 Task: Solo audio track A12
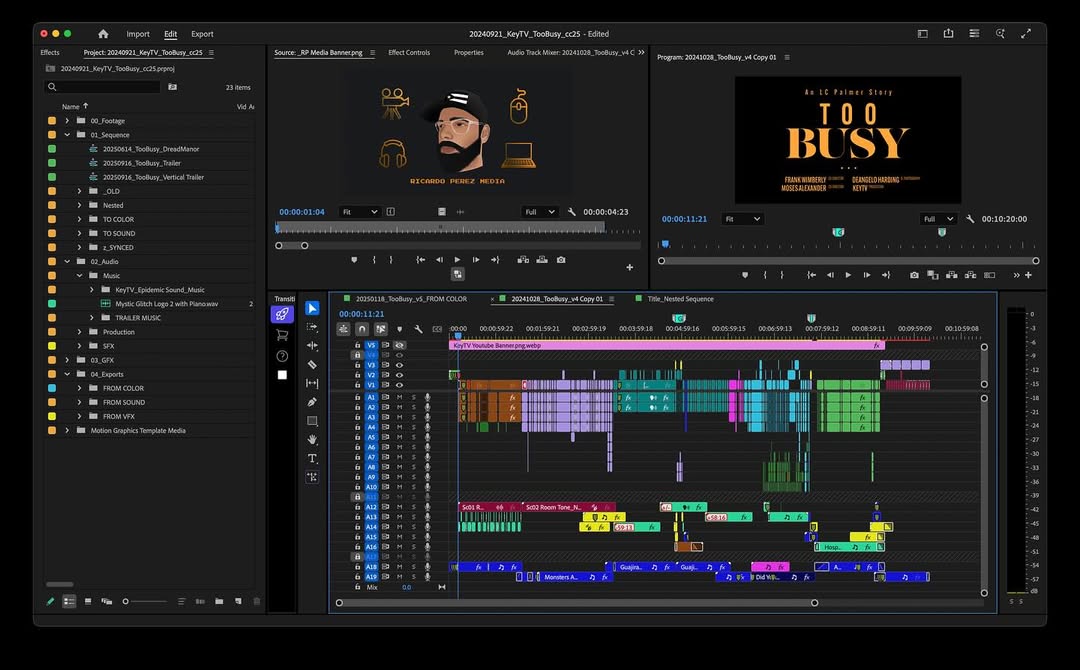click(413, 507)
